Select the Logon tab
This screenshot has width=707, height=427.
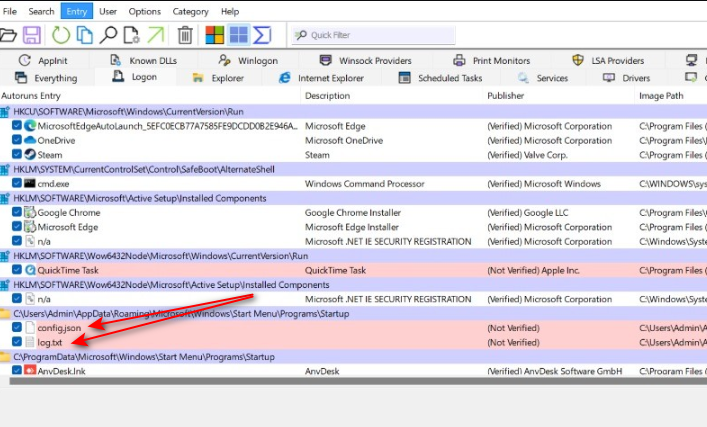point(134,77)
